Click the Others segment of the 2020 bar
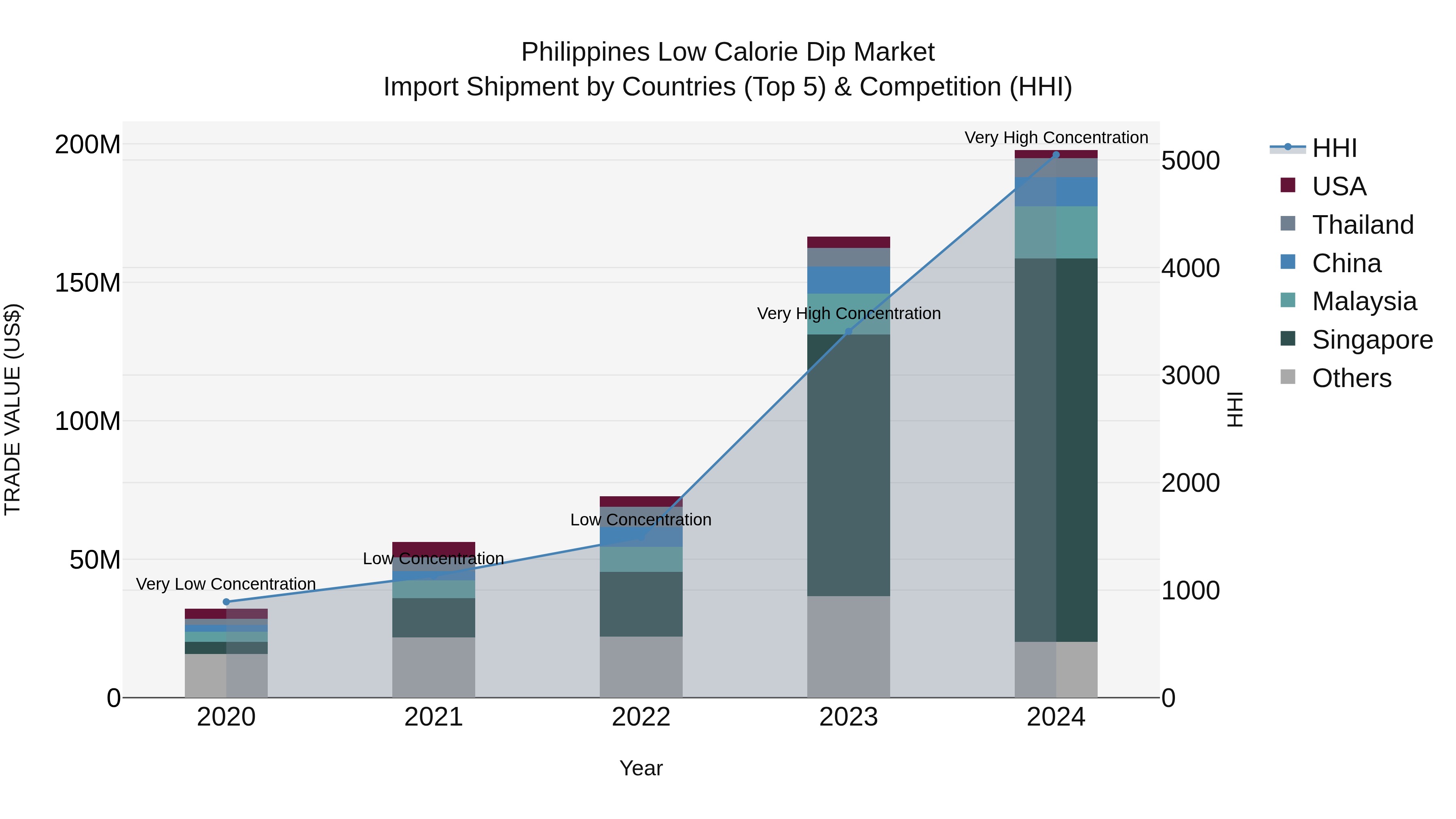1456x819 pixels. [226, 675]
